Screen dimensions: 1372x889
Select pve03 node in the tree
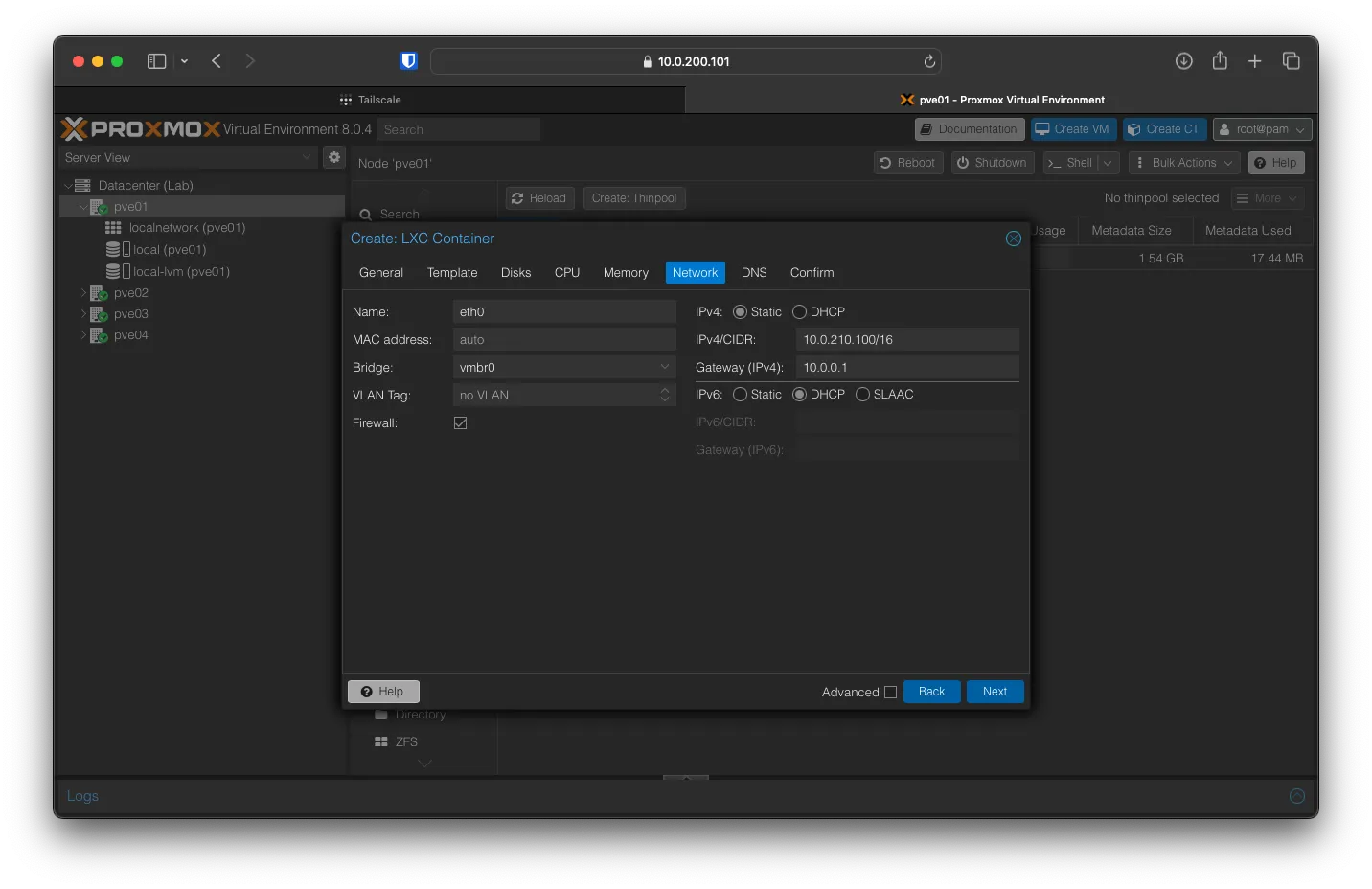pos(130,314)
